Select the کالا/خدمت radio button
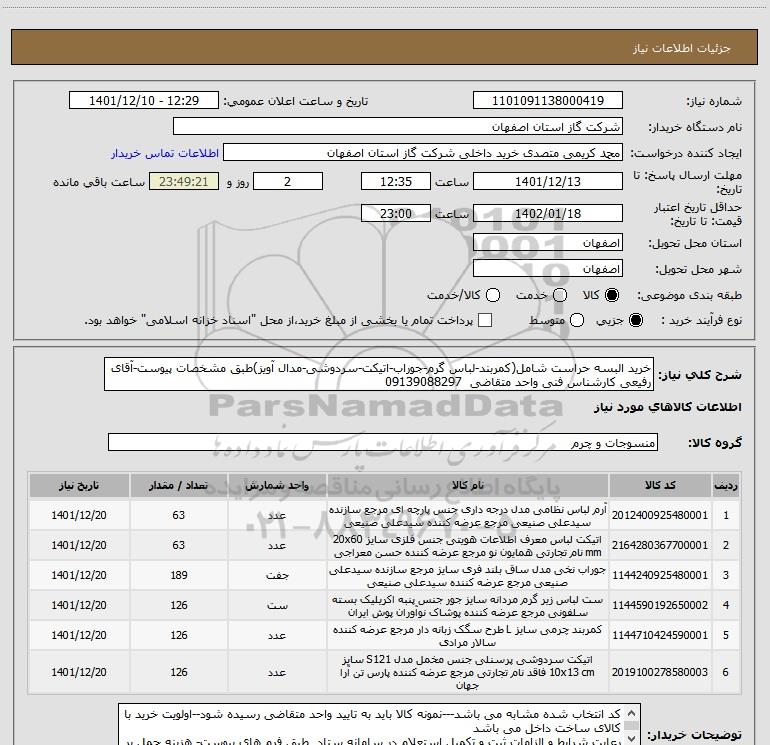The height and width of the screenshot is (745, 770). pos(493,295)
